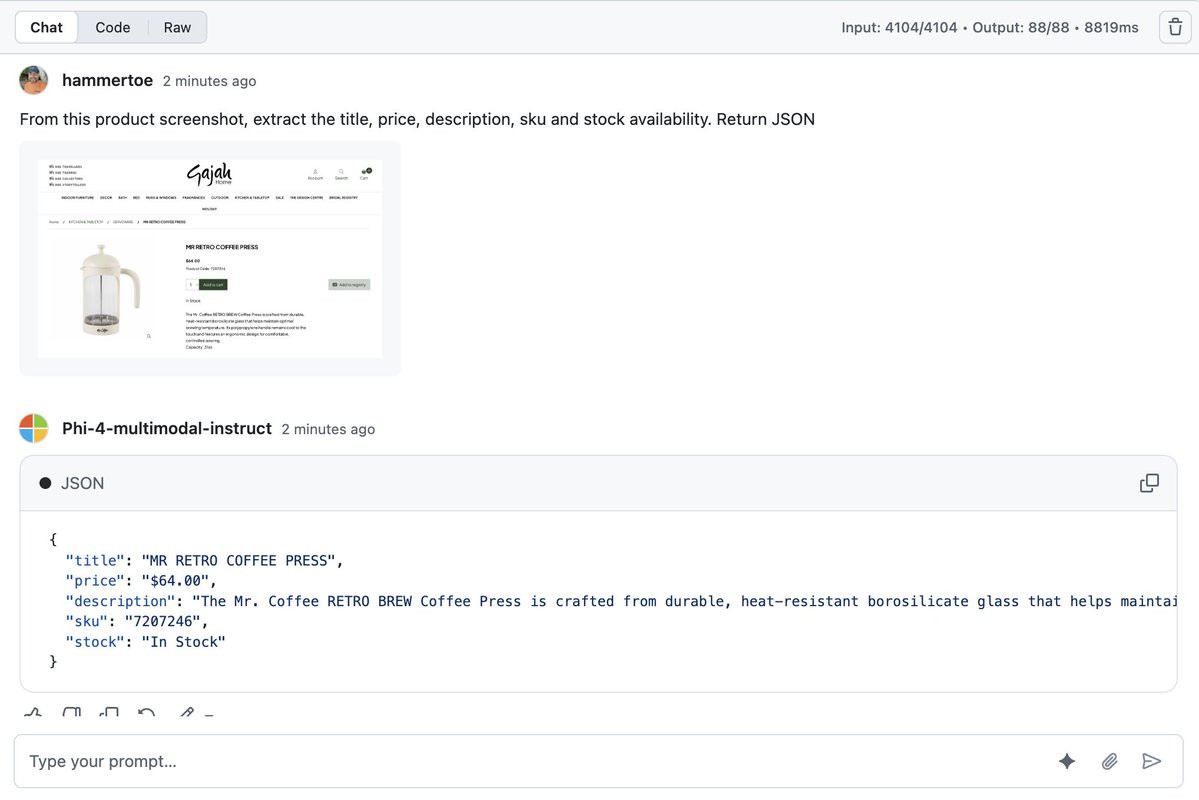The image size is (1199, 800).
Task: Click hammertoe's profile avatar
Action: pyautogui.click(x=34, y=80)
